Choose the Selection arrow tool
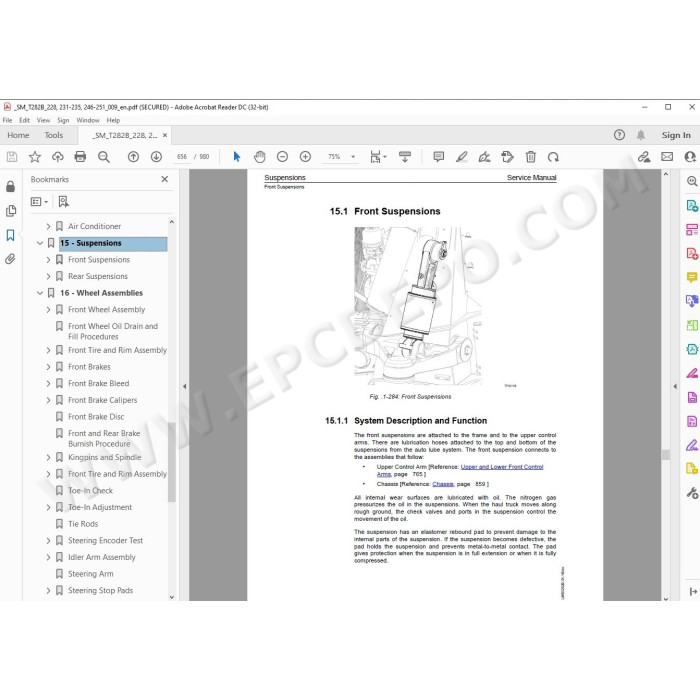700x700 pixels. click(237, 157)
